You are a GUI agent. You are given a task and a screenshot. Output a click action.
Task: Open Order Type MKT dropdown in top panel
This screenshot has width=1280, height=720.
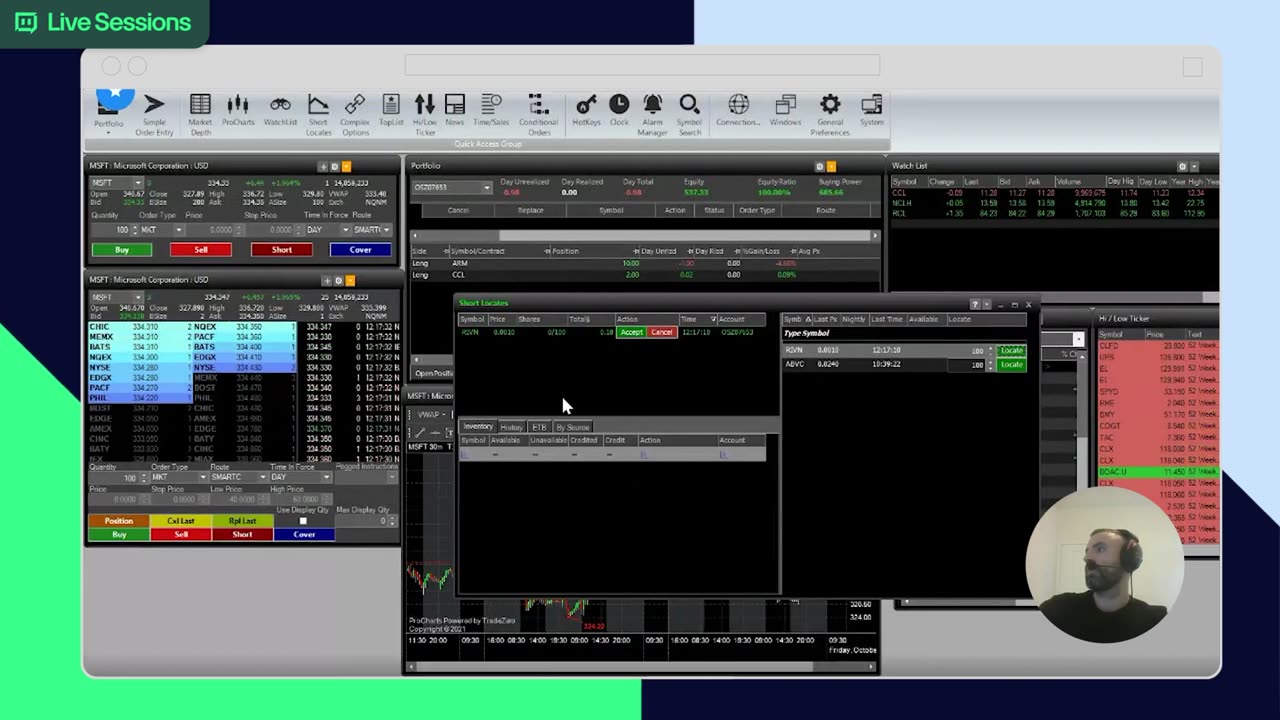179,230
